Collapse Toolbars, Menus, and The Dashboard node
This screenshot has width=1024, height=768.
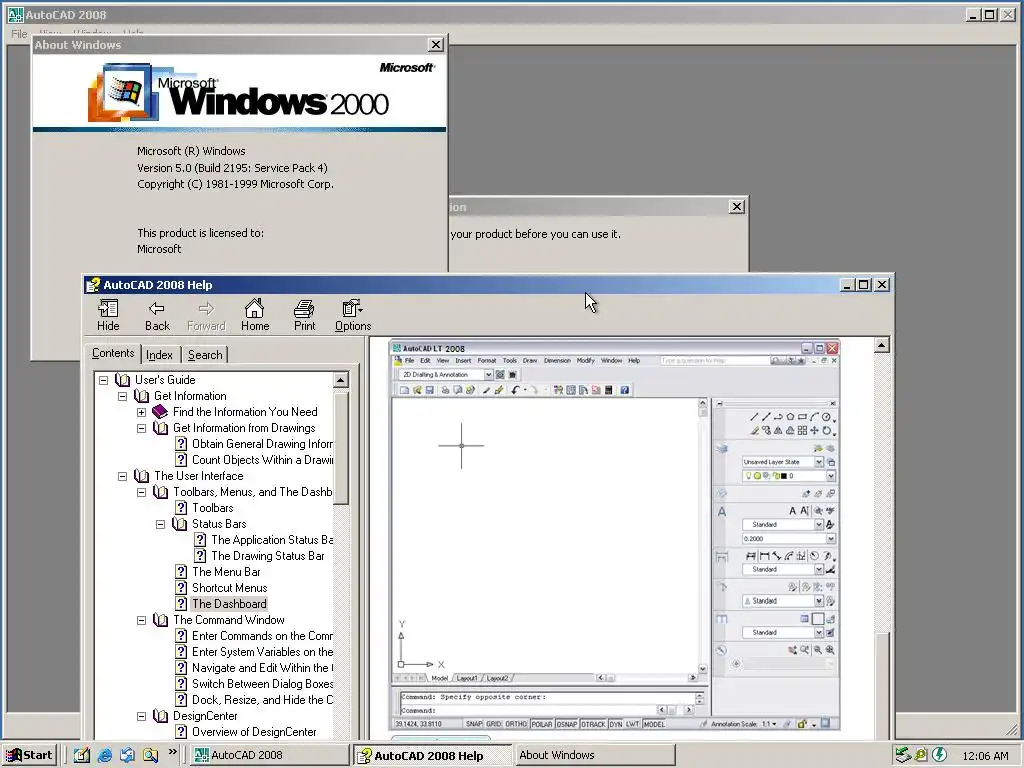[141, 492]
